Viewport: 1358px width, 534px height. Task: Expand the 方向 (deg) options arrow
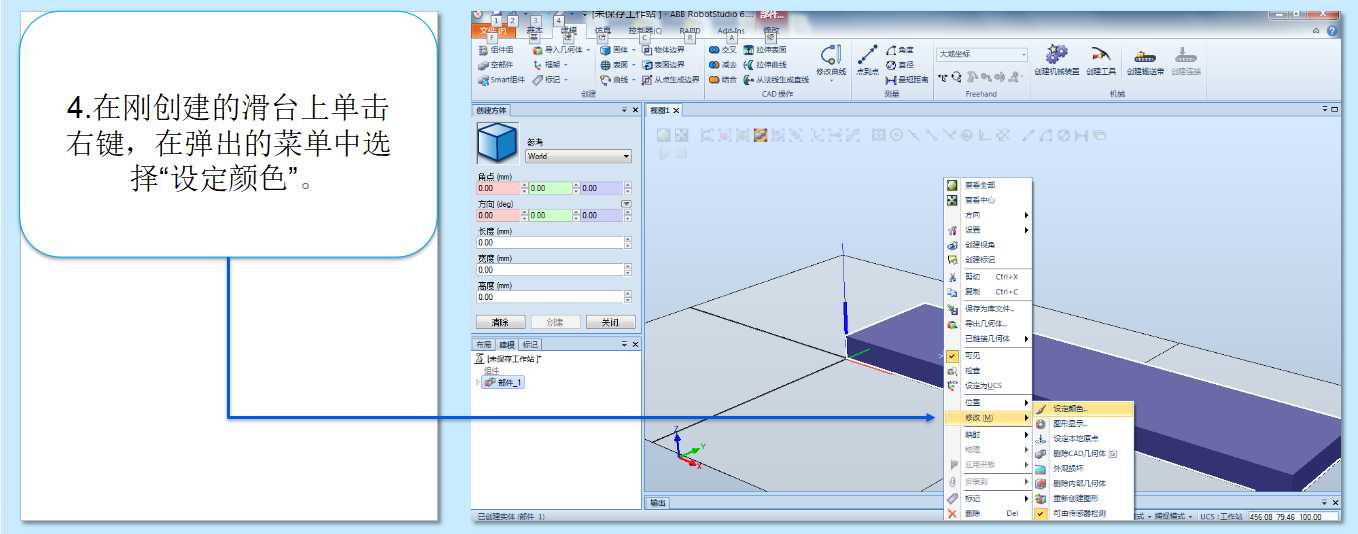tap(627, 203)
